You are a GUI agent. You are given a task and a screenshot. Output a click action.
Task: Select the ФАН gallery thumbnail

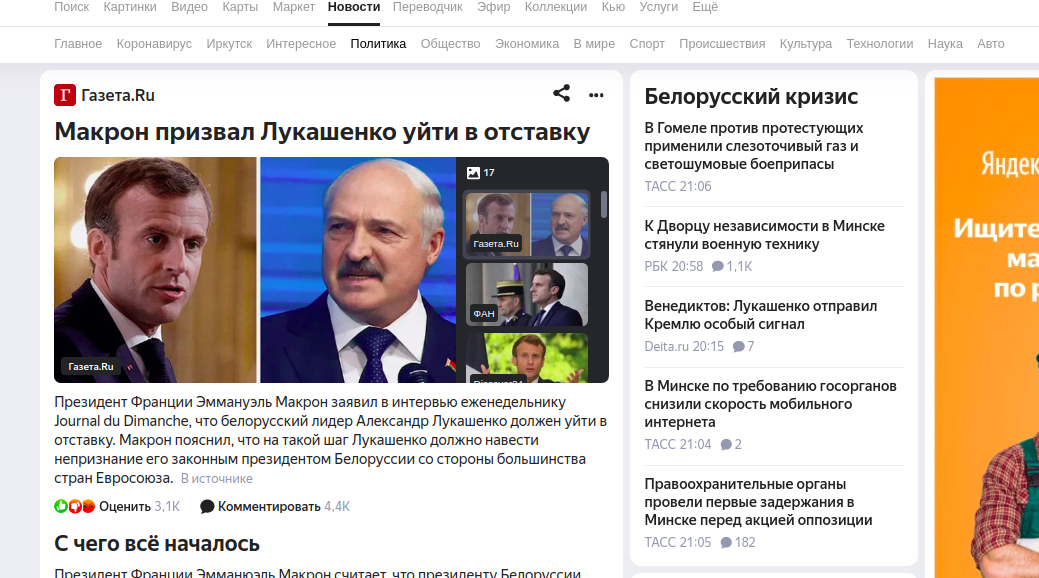click(527, 294)
